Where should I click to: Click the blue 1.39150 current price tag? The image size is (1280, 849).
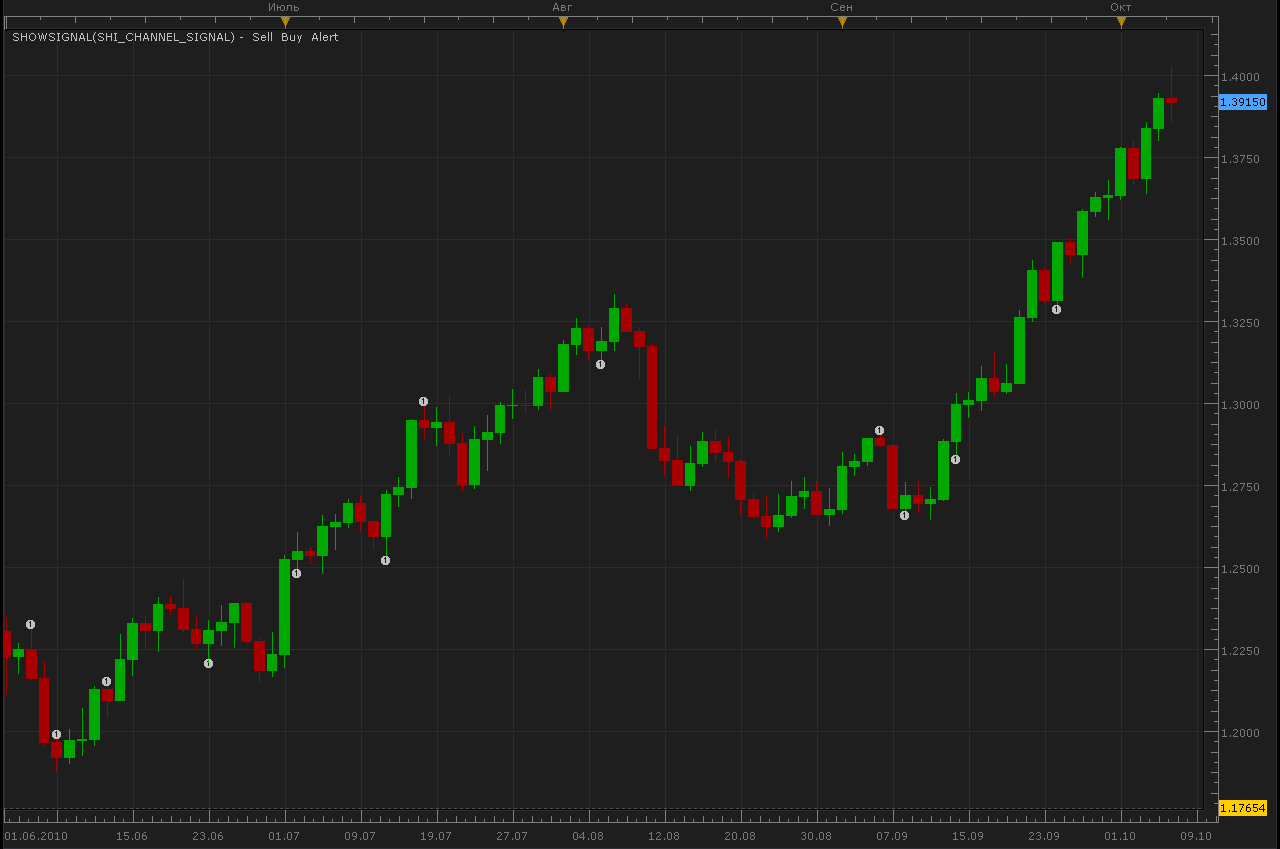click(1243, 102)
